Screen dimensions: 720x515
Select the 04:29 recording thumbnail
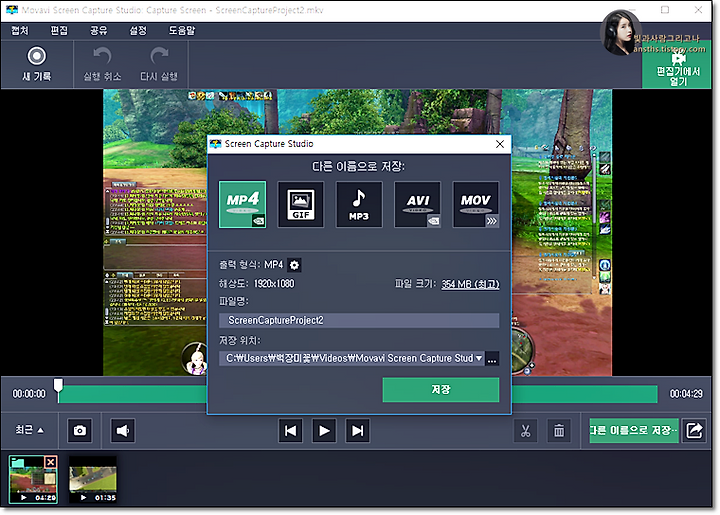(33, 480)
